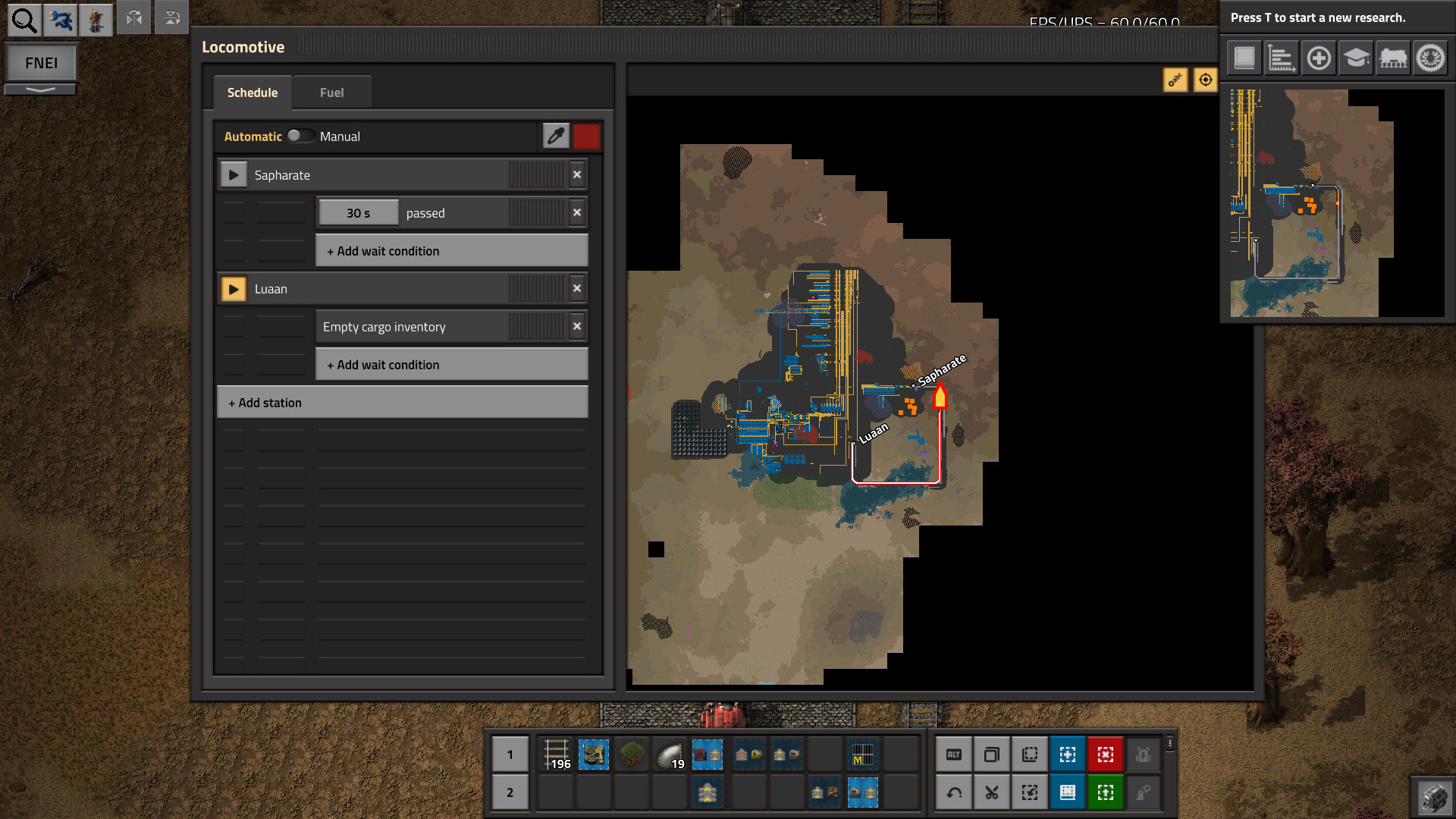This screenshot has width=1456, height=819.
Task: Select the landfill grass tile item
Action: tap(632, 755)
